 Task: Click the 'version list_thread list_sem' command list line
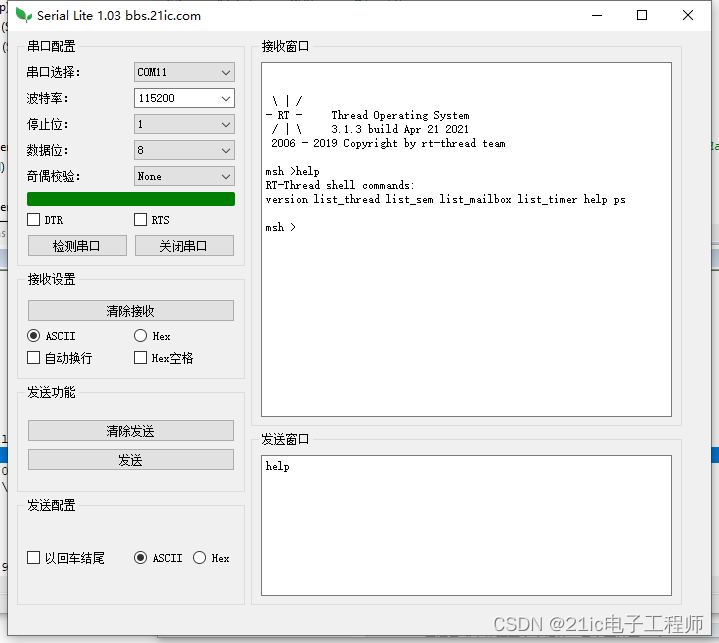pos(445,200)
